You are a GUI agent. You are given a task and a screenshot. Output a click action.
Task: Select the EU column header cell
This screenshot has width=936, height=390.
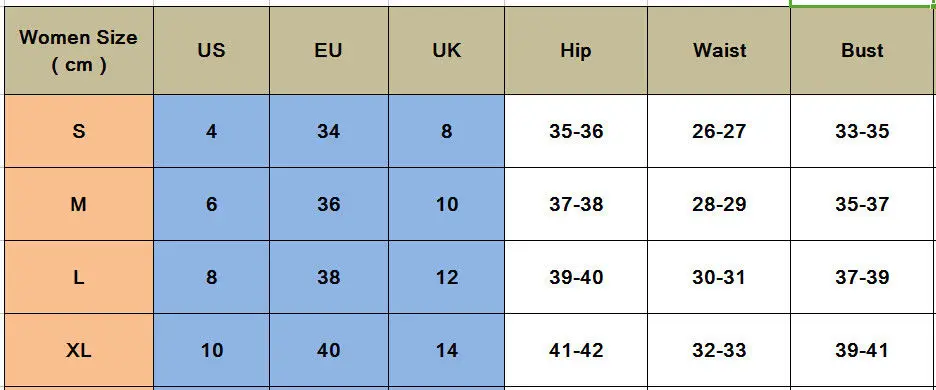pyautogui.click(x=329, y=51)
